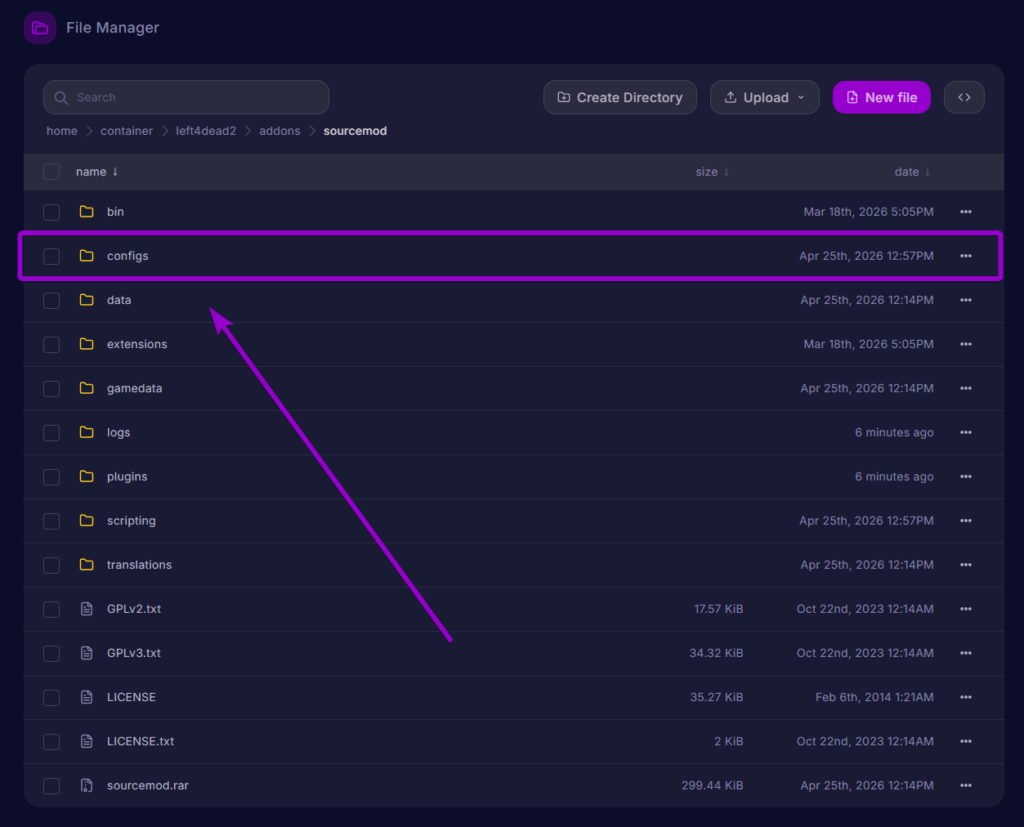Screen dimensions: 1024x827
Task: Open the actions menu for scripting folder
Action: 965,520
